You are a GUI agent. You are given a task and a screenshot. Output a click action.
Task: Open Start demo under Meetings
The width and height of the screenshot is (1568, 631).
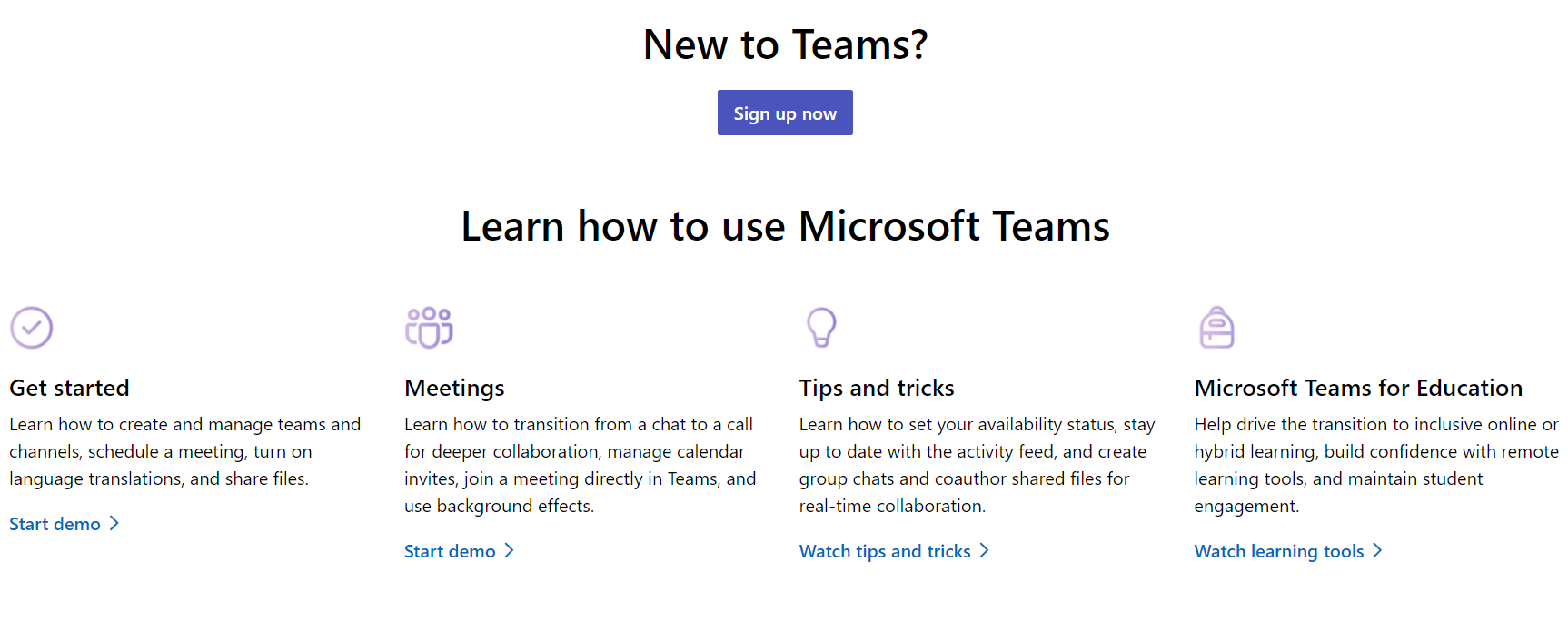450,551
